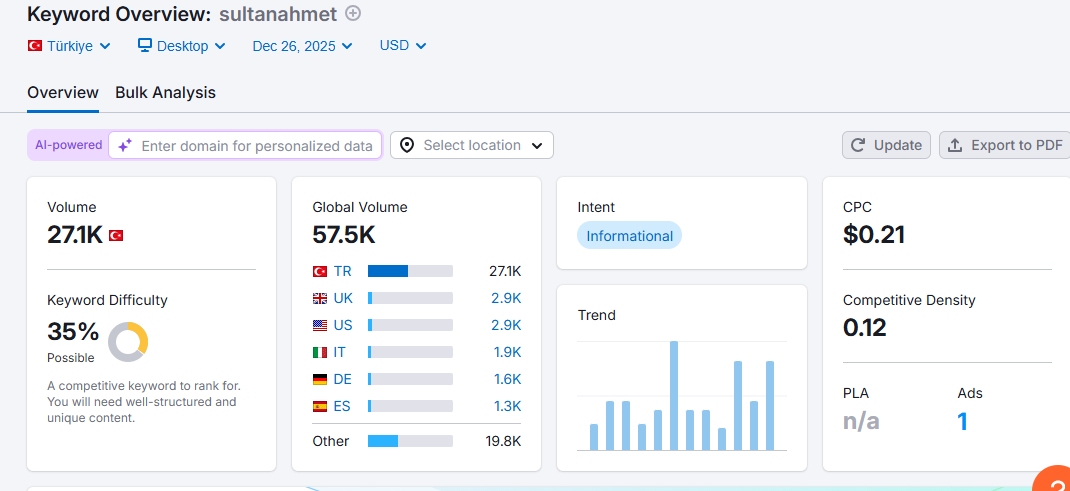Click the German flag in Global Volume list
The height and width of the screenshot is (491, 1070).
tap(320, 379)
